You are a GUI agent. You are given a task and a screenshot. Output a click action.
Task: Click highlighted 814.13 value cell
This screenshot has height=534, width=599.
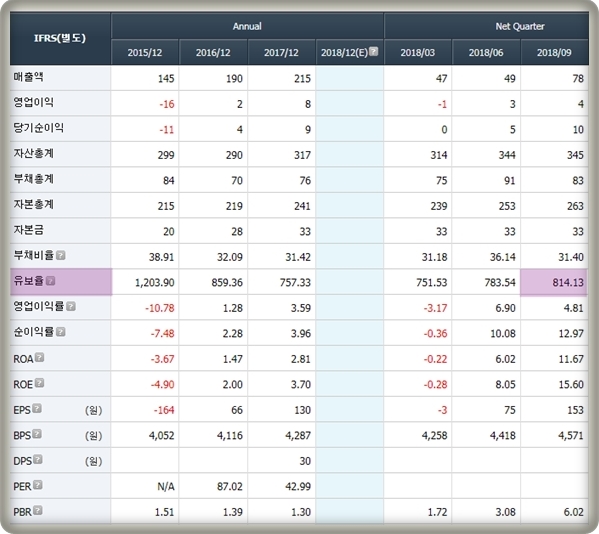(x=554, y=282)
